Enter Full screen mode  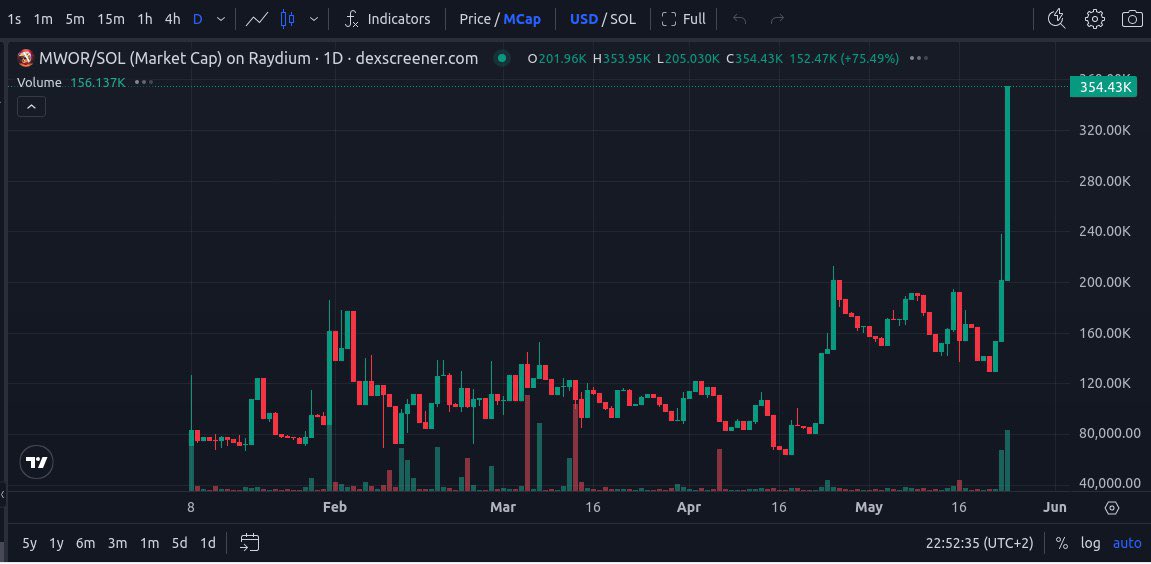click(683, 19)
